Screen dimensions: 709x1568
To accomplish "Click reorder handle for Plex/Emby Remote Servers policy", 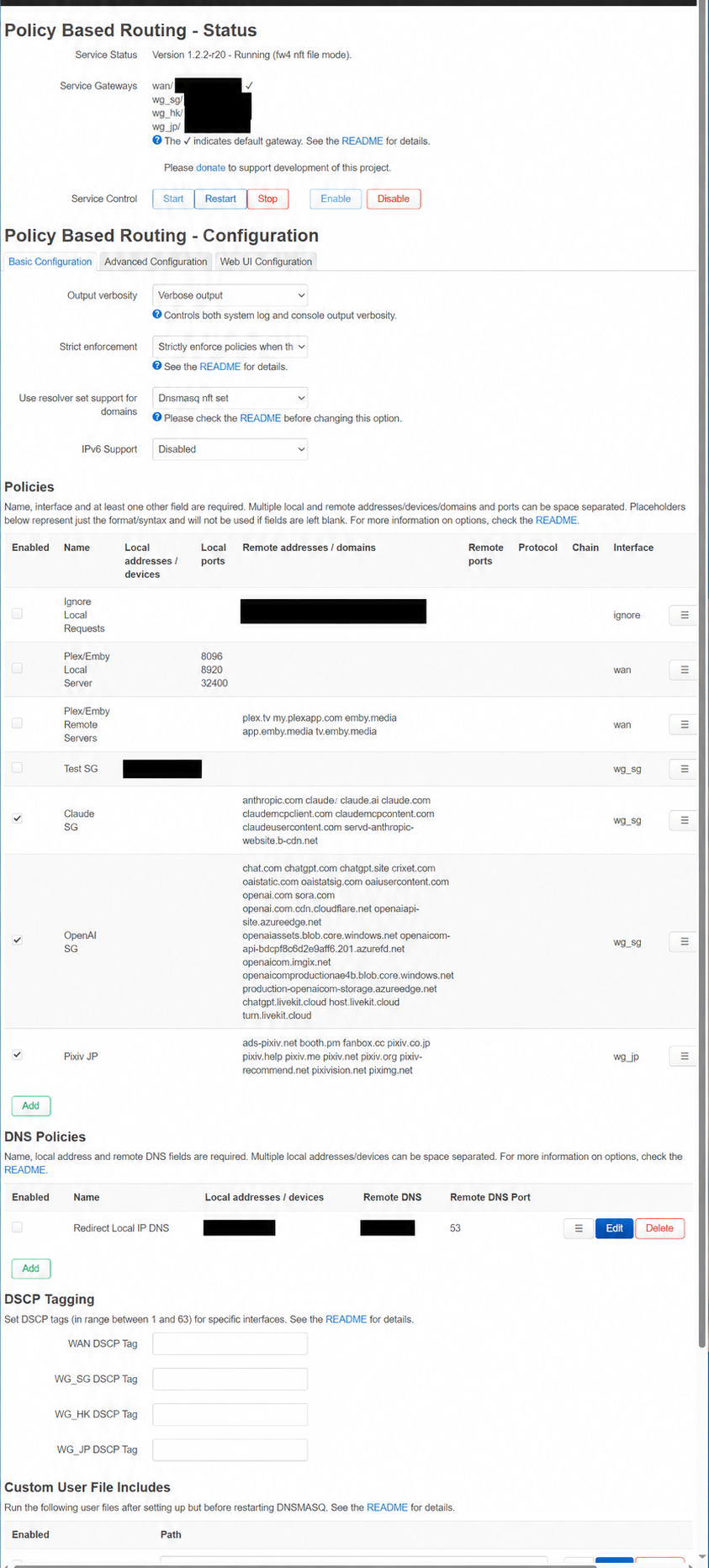I will 684,724.
